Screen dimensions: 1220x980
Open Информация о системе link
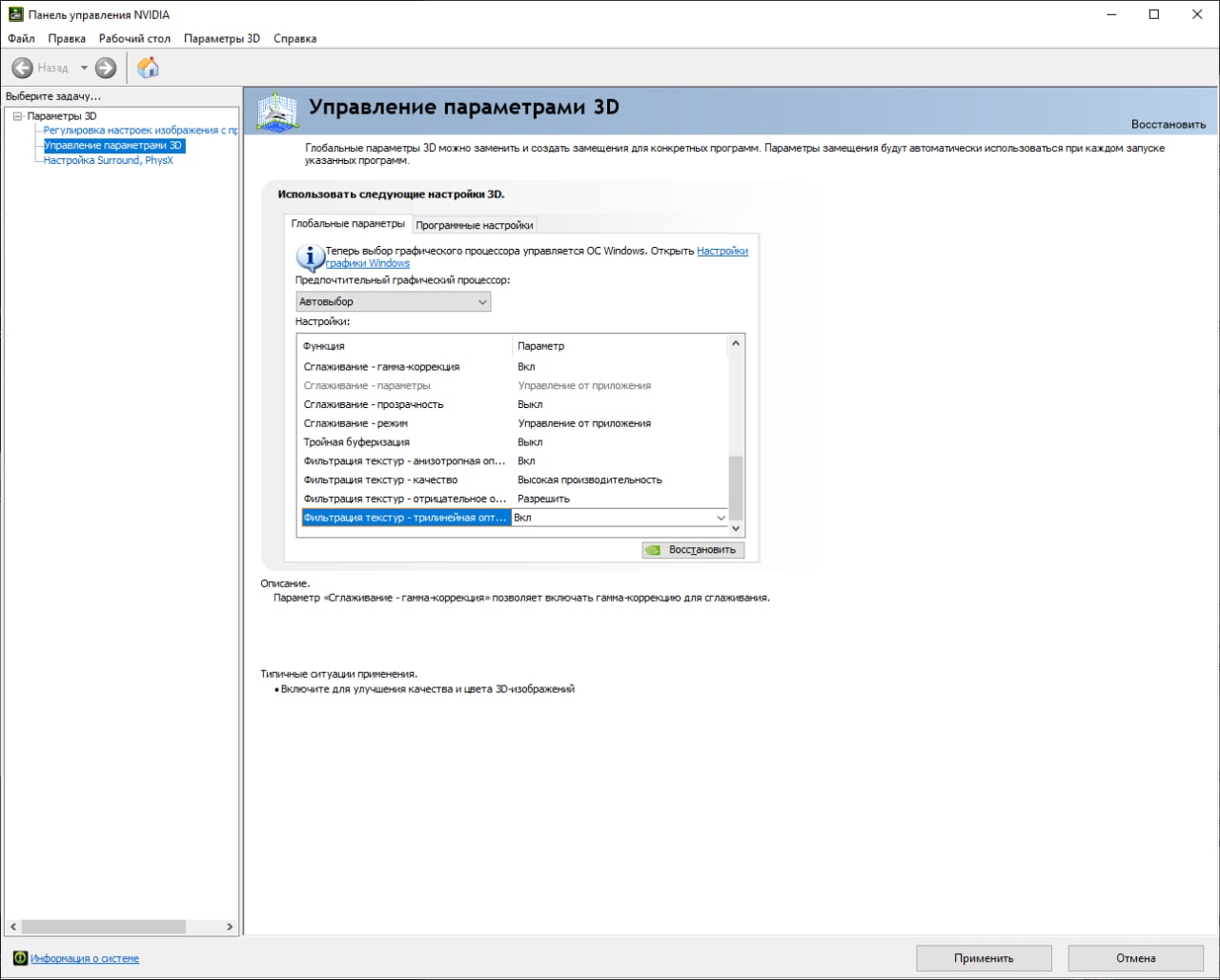[85, 959]
